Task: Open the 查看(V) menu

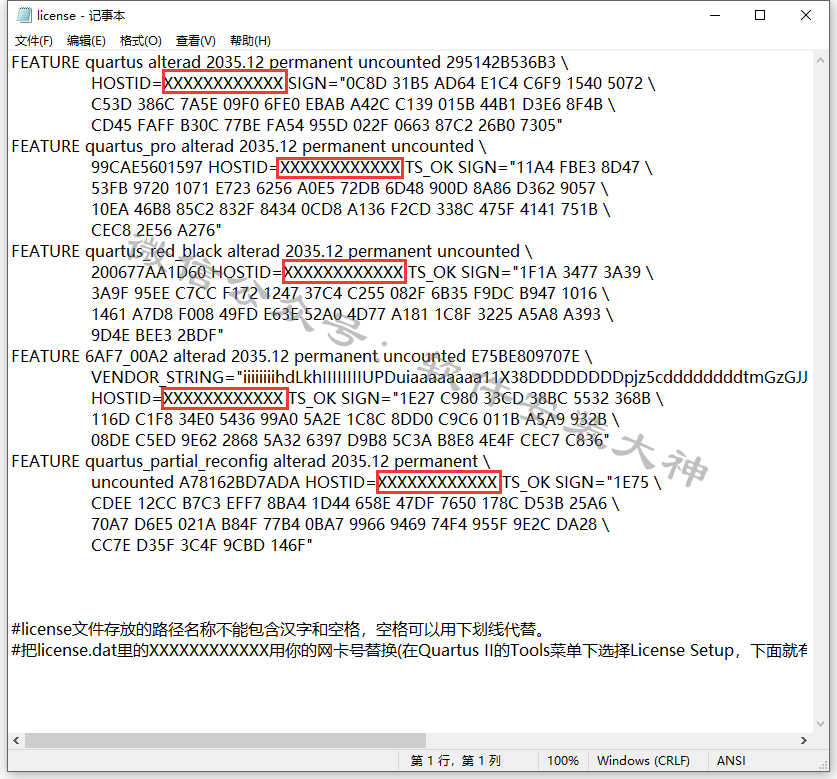Action: pyautogui.click(x=196, y=41)
